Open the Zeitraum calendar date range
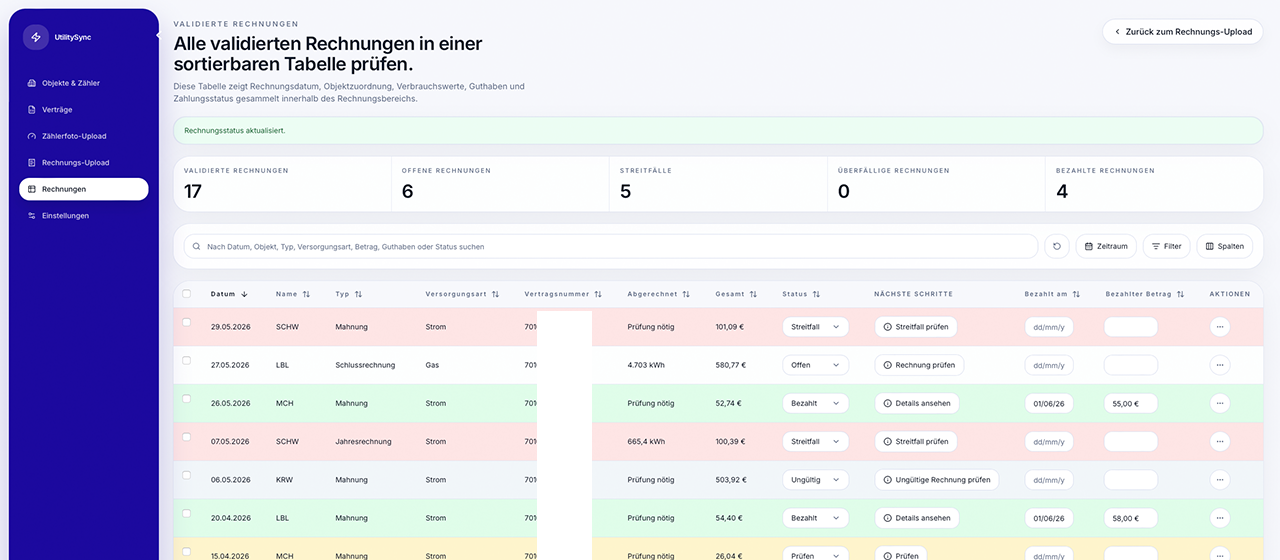The height and width of the screenshot is (560, 1280). pyautogui.click(x=1106, y=246)
